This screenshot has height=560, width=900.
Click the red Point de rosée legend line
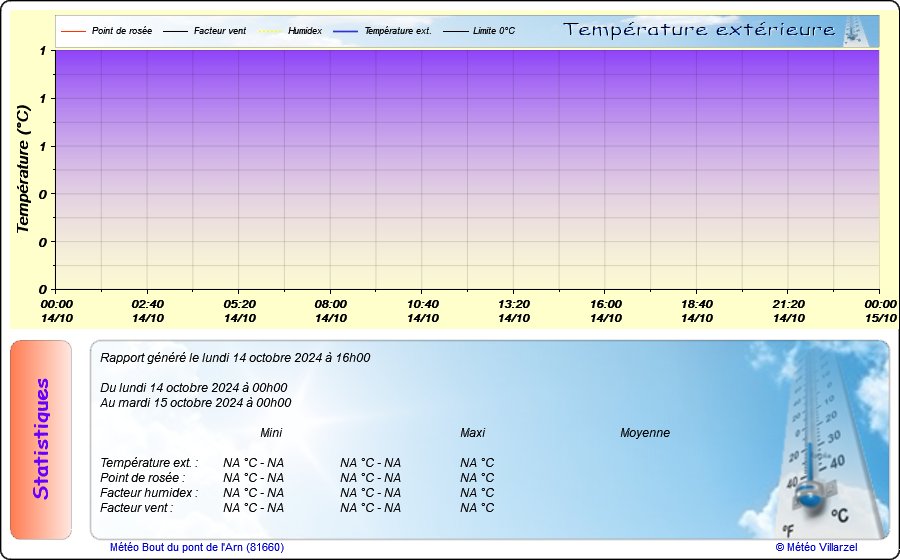(73, 31)
